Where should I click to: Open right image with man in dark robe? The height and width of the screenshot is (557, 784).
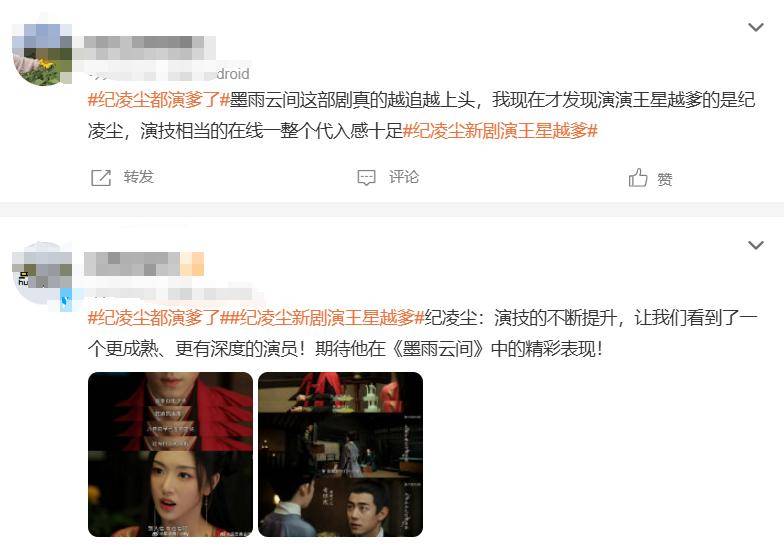point(340,454)
